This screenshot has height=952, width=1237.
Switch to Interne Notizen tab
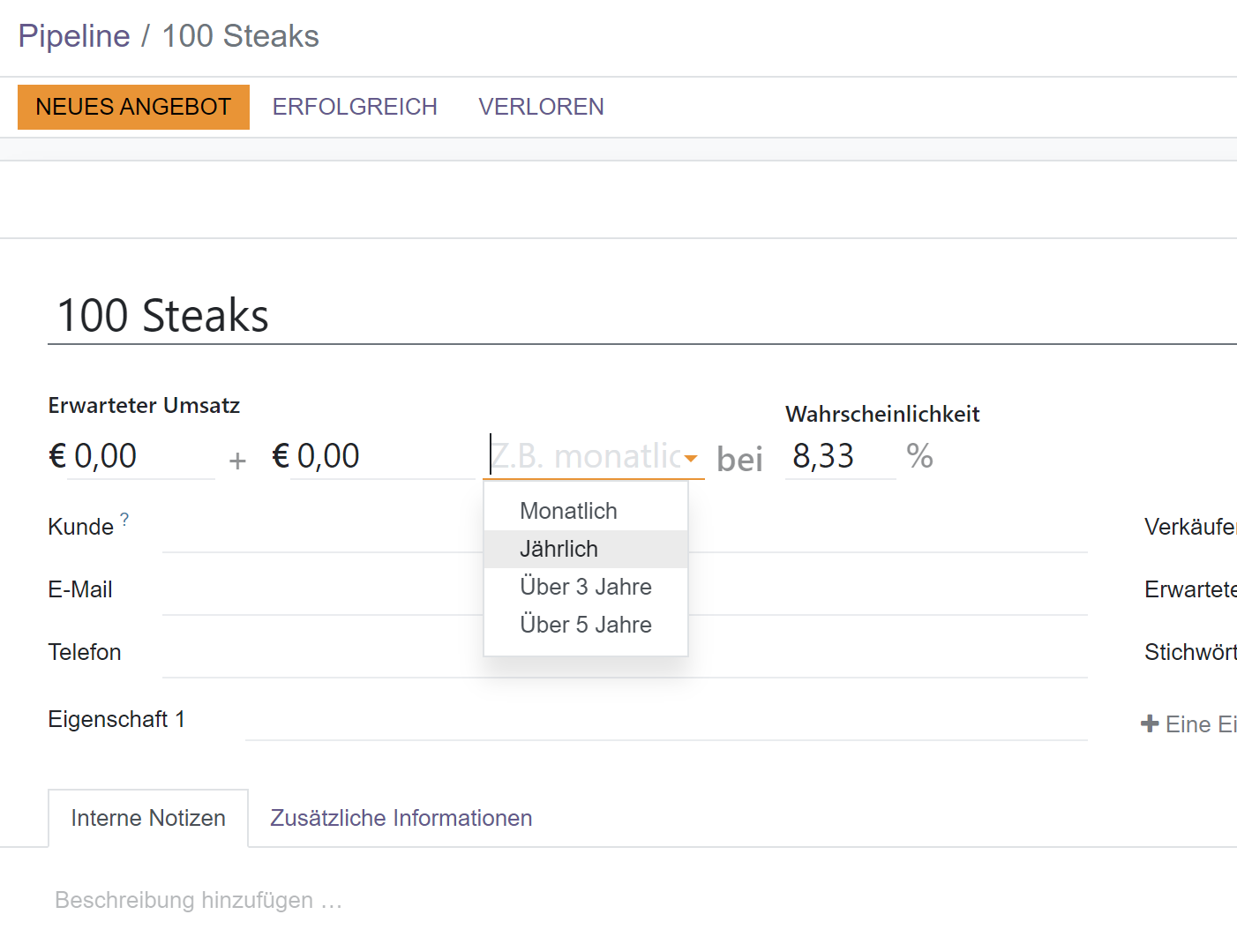[148, 818]
